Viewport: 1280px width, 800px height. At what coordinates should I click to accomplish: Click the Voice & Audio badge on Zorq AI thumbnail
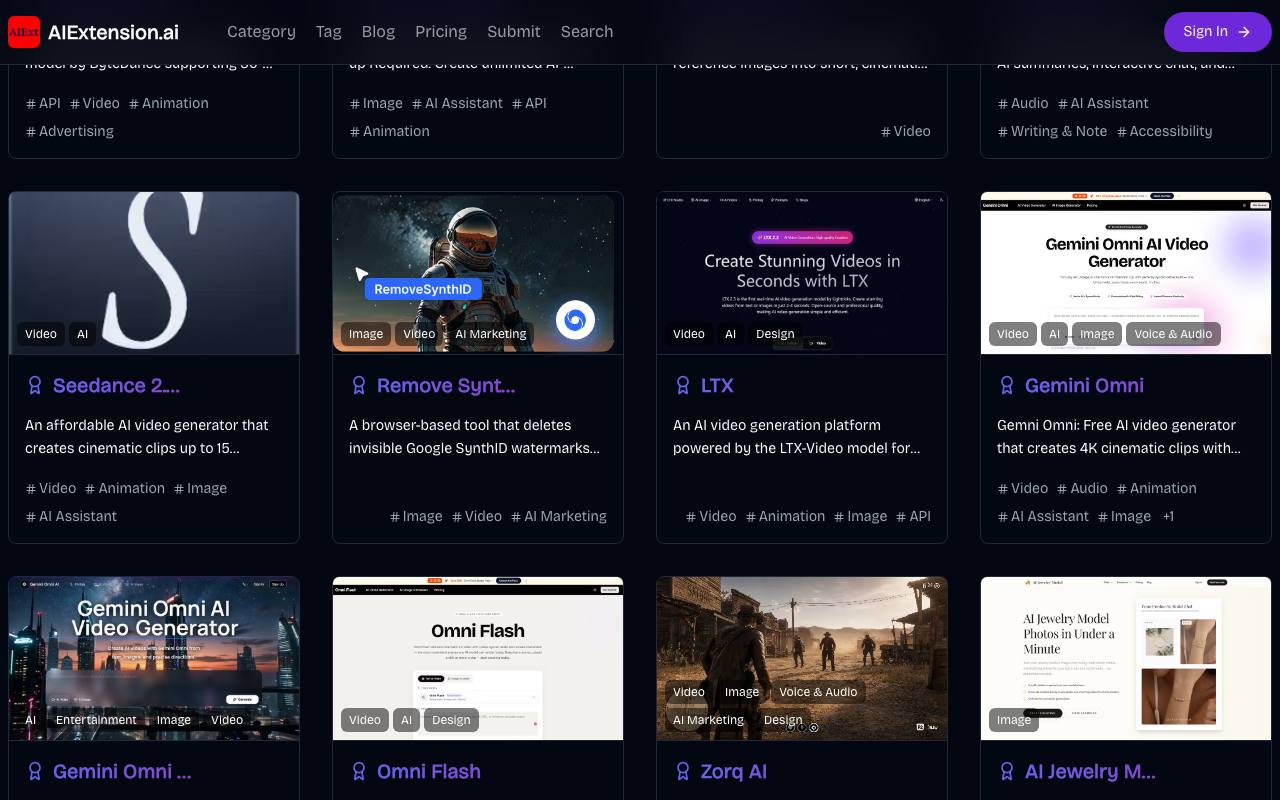pos(818,692)
